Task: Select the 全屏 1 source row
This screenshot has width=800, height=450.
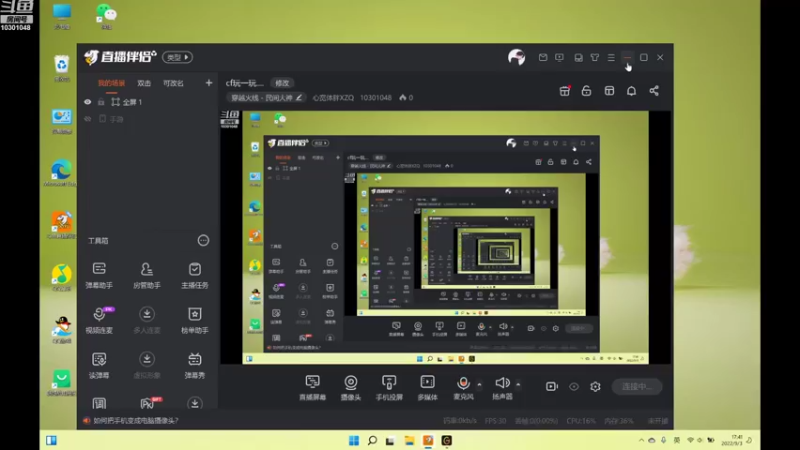Action: click(148, 102)
